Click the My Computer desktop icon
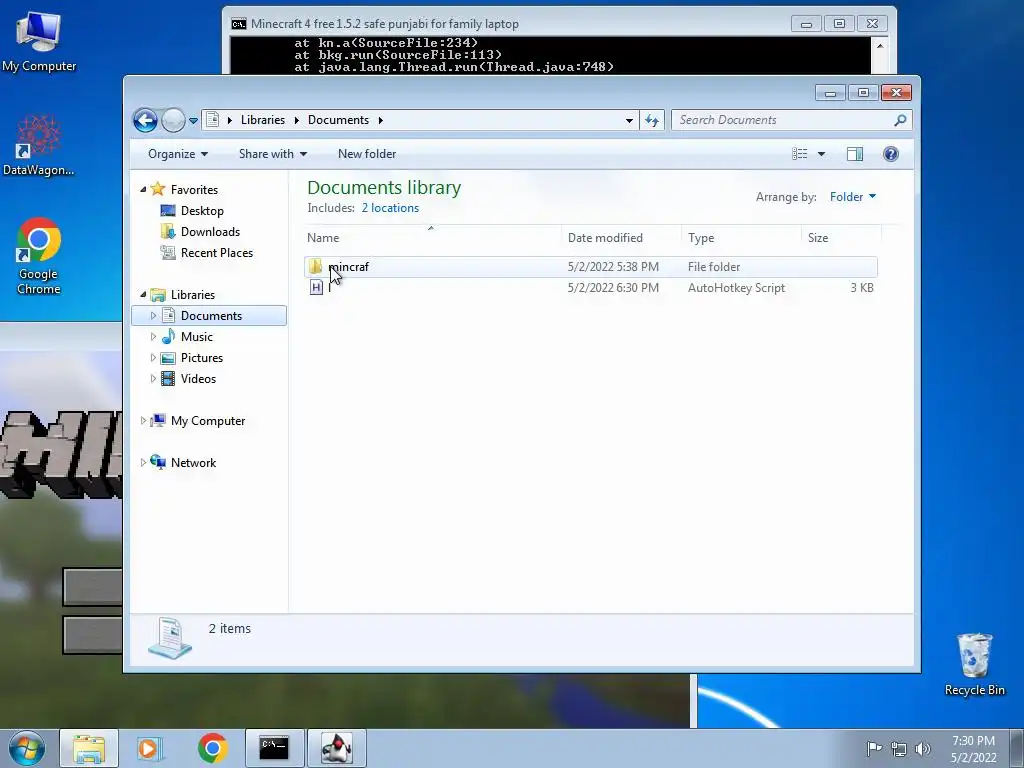Viewport: 1024px width, 768px height. (x=39, y=42)
